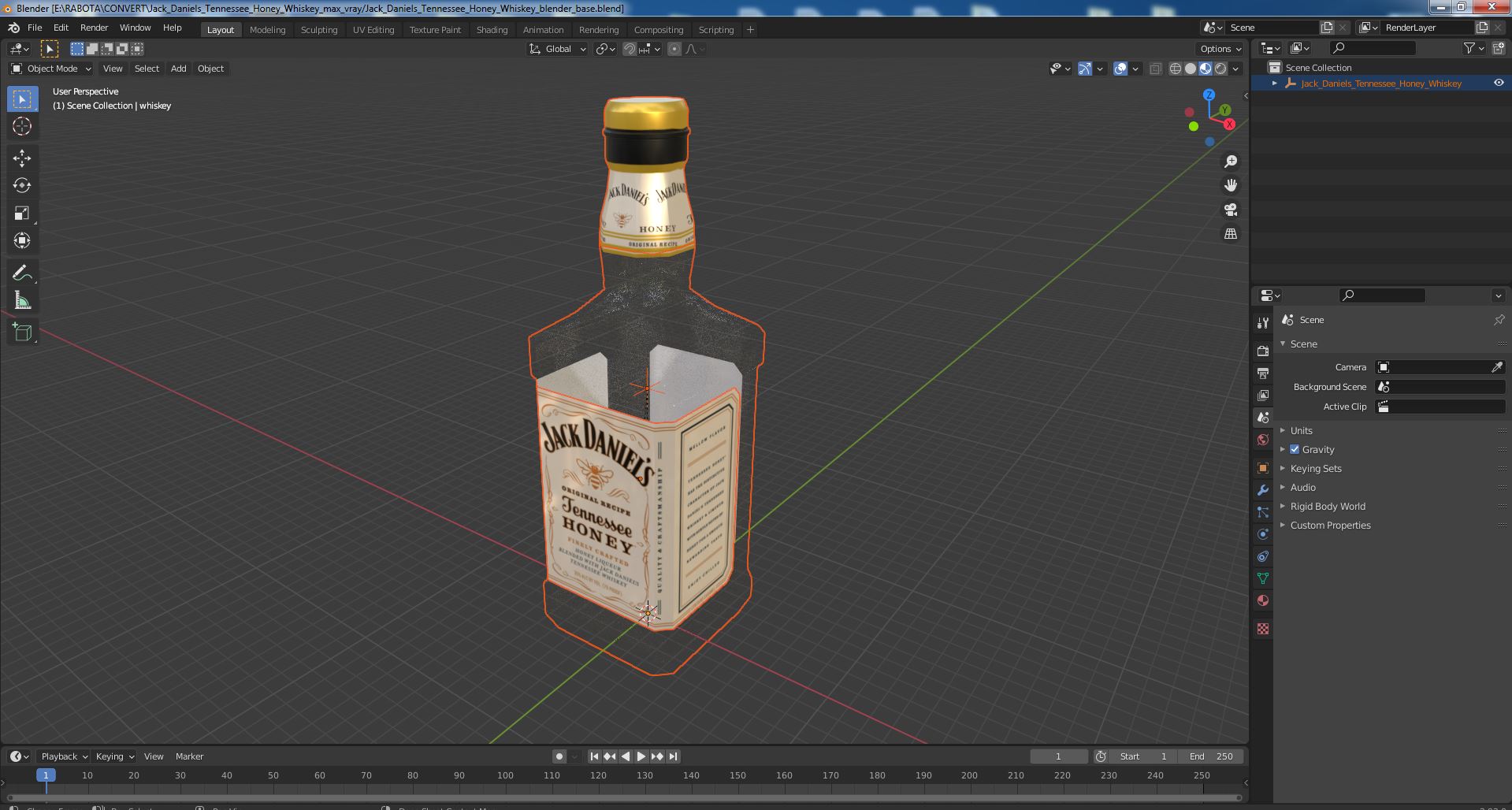Pick camera with eyedropper icon
This screenshot has width=1512, height=810.
[1497, 367]
